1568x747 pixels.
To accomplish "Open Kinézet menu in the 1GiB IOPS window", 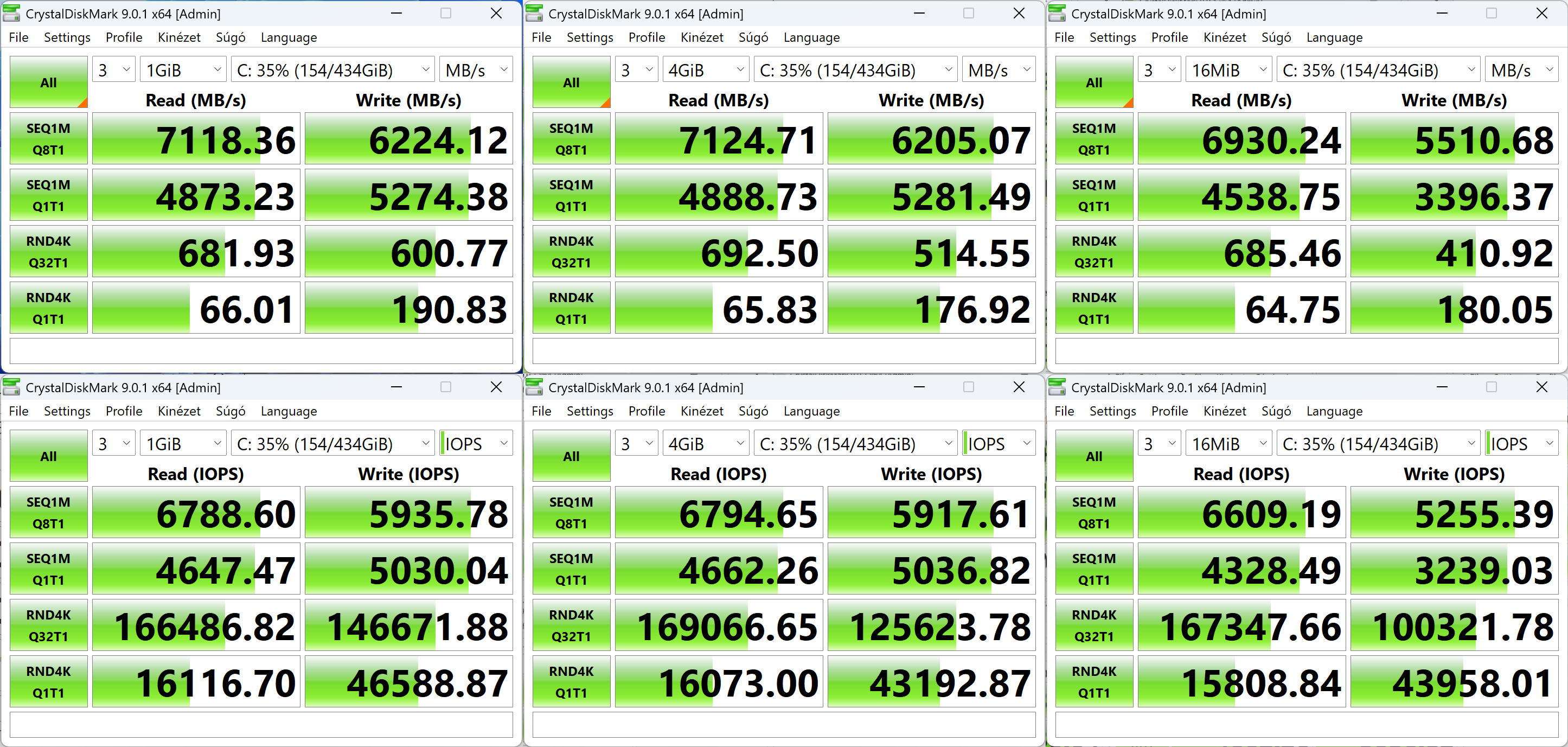I will tap(178, 412).
